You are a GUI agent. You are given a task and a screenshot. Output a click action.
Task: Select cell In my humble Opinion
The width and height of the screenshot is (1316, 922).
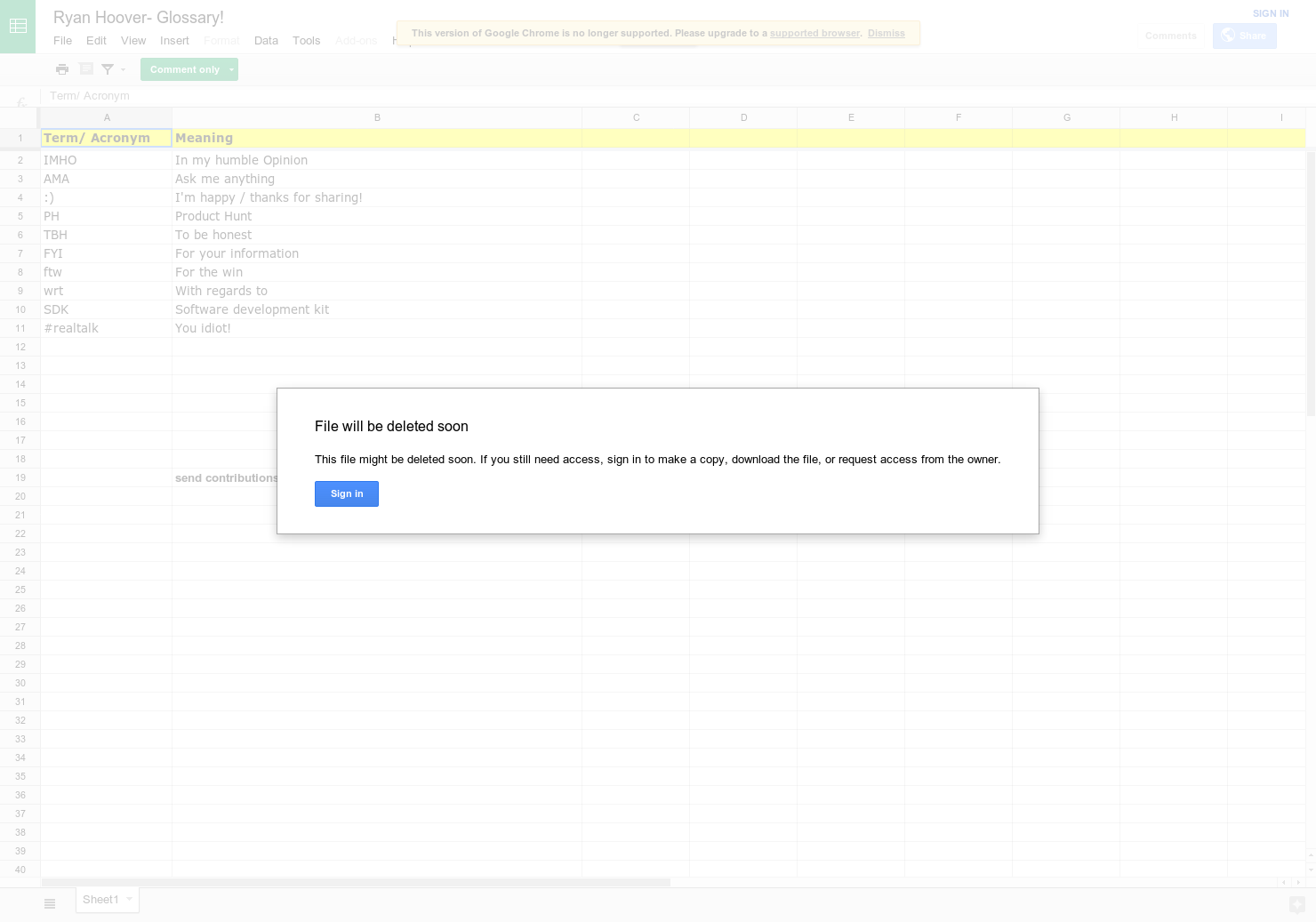pyautogui.click(x=377, y=160)
